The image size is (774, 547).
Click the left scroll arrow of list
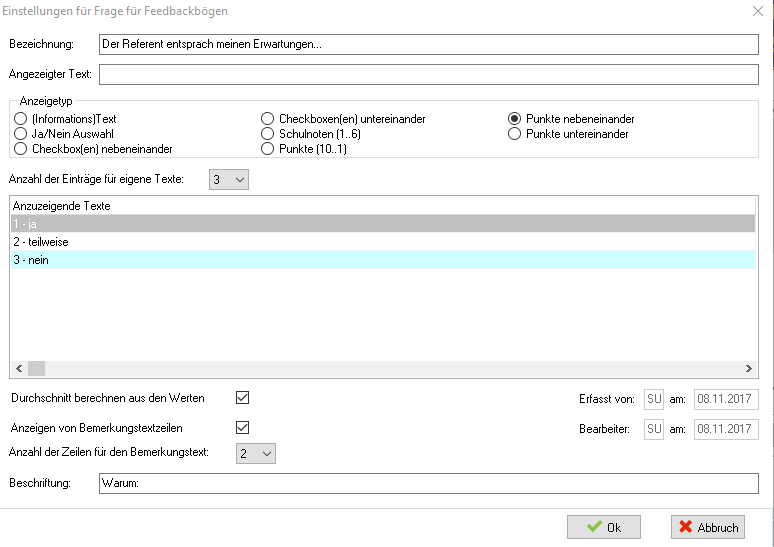19,368
